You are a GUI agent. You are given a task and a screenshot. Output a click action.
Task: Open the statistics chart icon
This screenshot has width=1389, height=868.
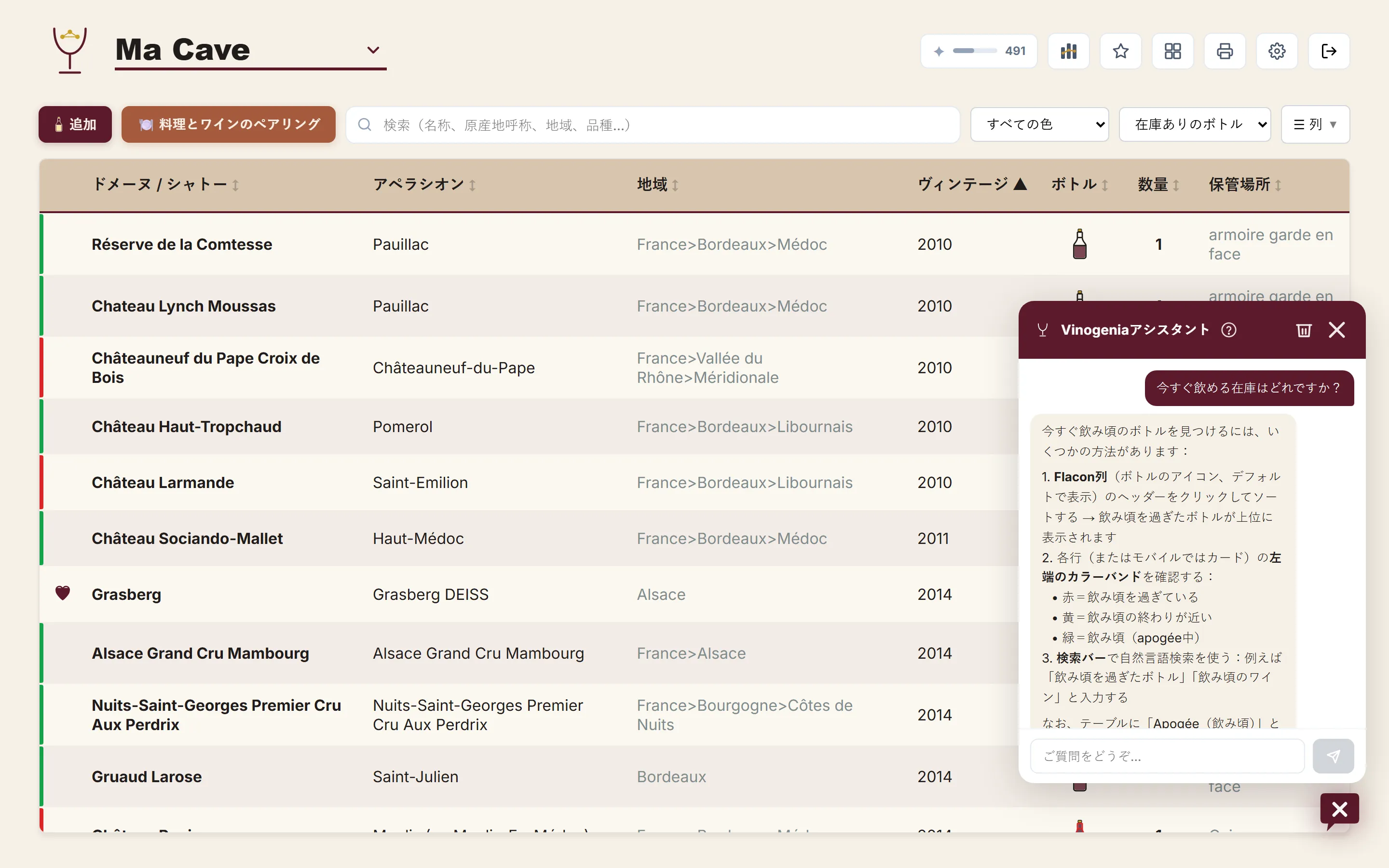click(x=1068, y=51)
